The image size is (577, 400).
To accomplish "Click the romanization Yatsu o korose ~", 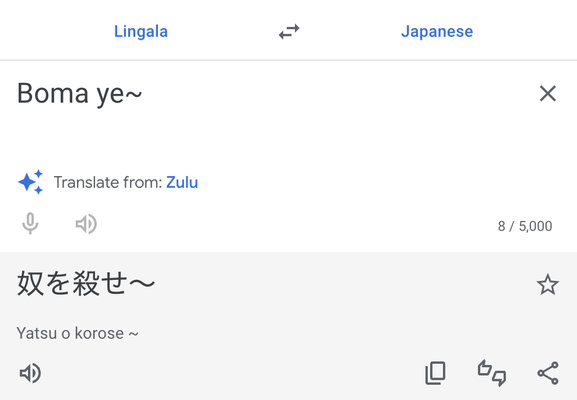I will click(x=77, y=333).
